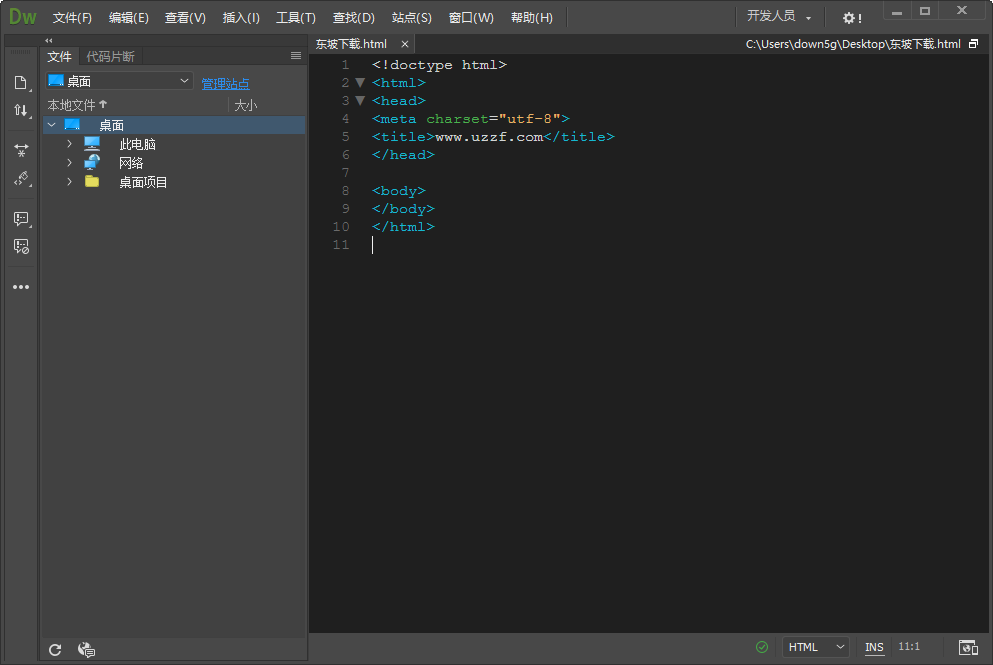Screen dimensions: 993x665
Task: Open the sync settings gear icon
Action: [x=852, y=18]
